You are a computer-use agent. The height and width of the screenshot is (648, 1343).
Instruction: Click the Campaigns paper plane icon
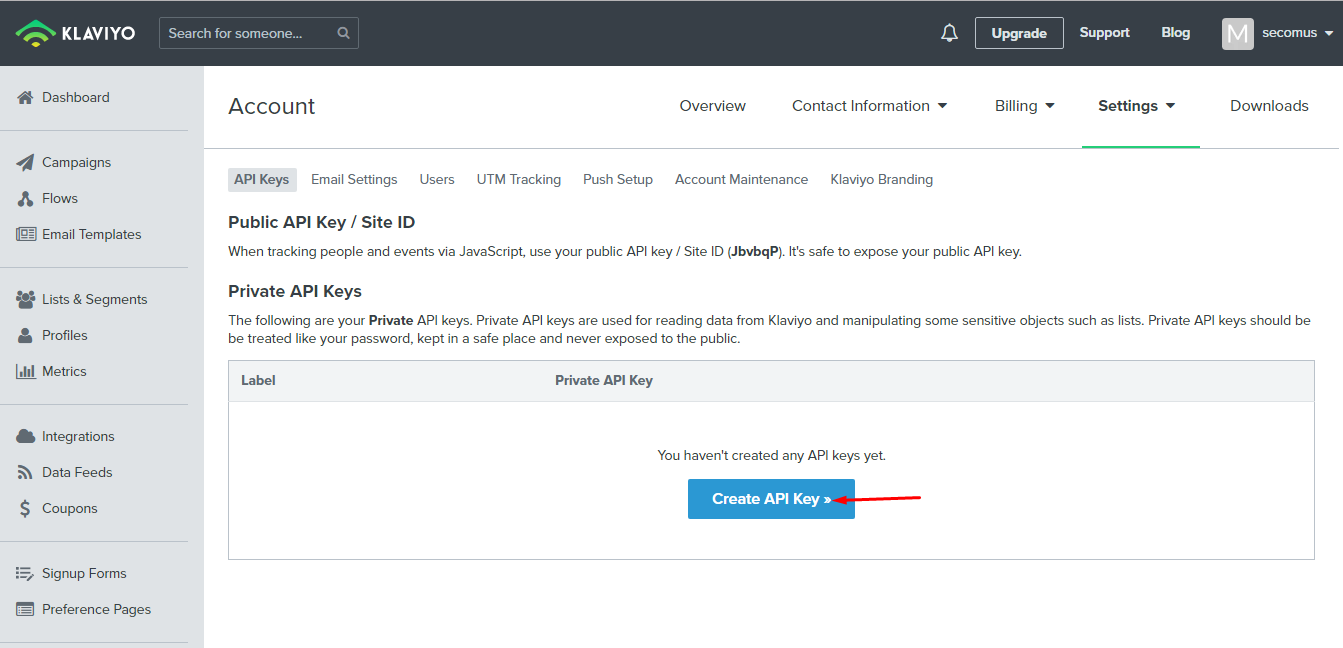click(26, 162)
